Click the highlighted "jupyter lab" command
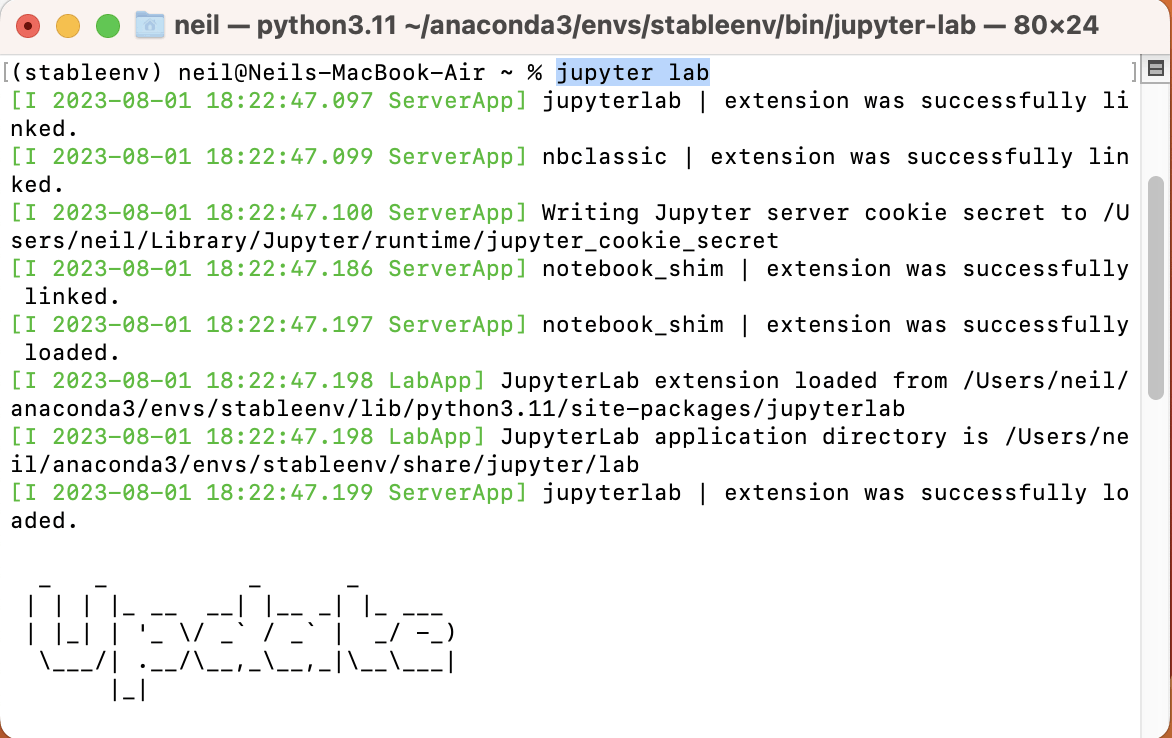1172x738 pixels. 632,73
